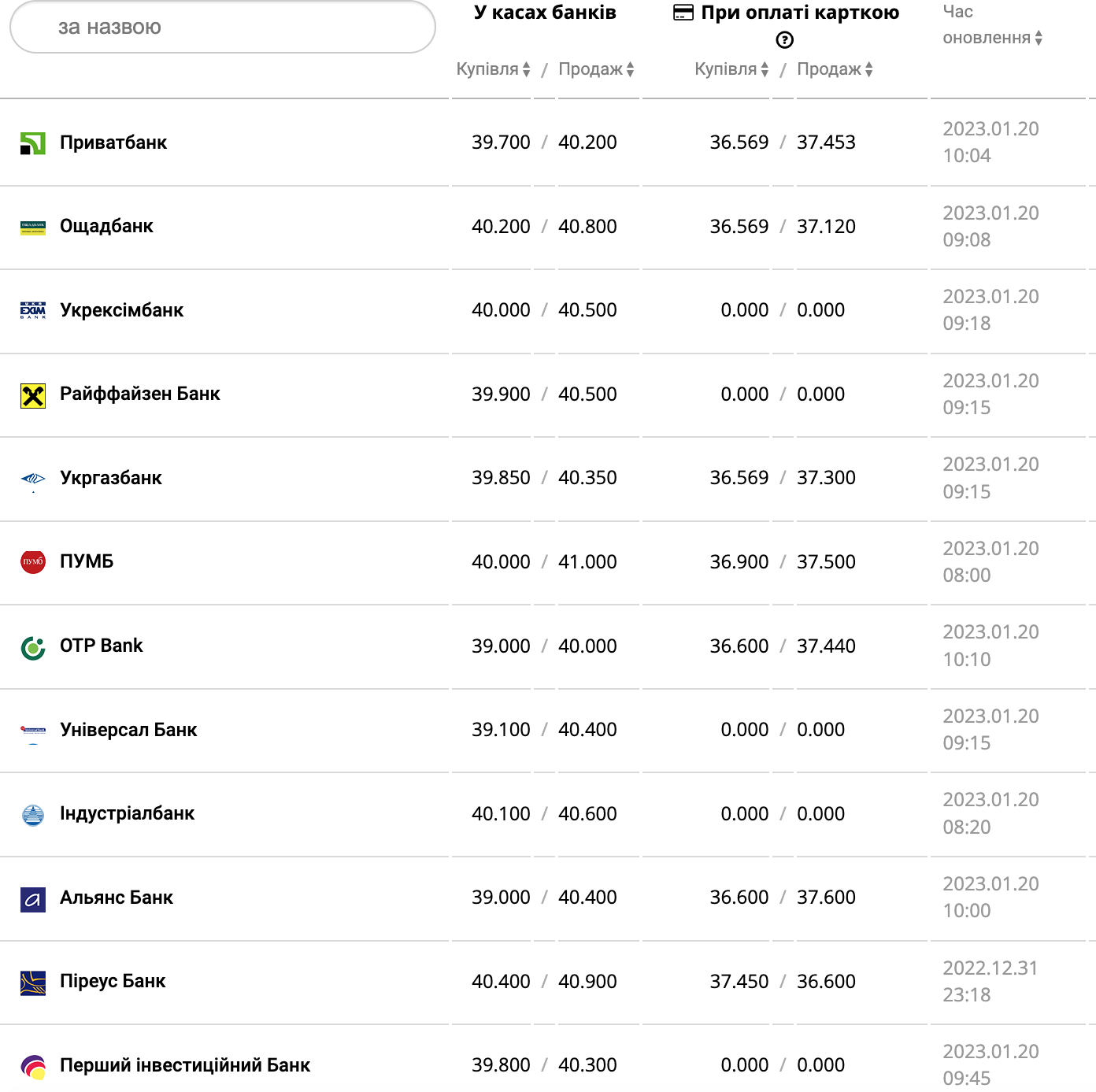Select the 'У касах банків' header
The image size is (1096, 1092).
click(x=545, y=13)
